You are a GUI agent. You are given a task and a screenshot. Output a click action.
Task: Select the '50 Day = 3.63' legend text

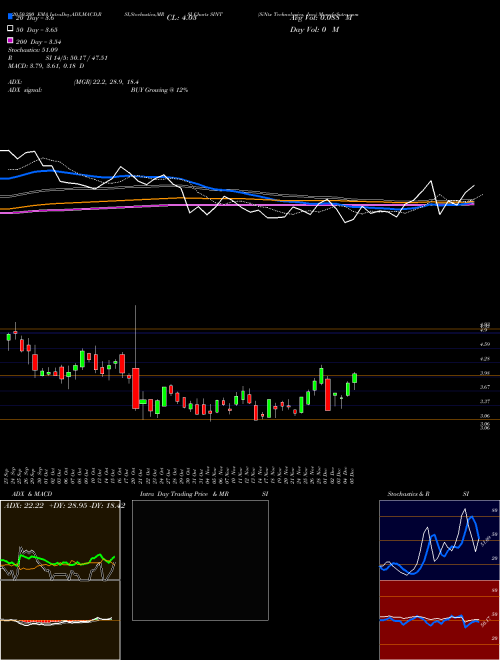pos(37,30)
